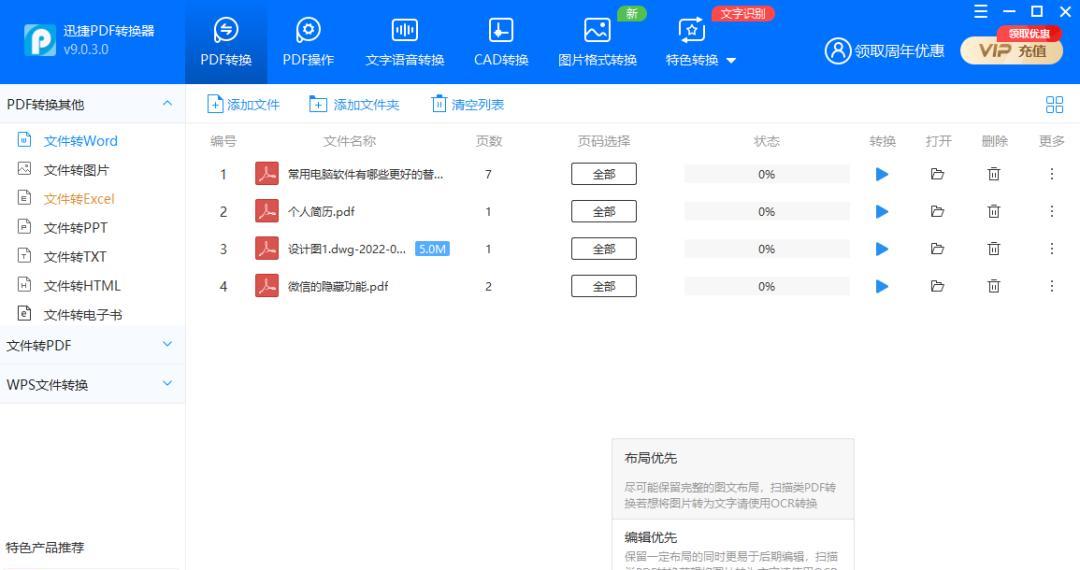Image resolution: width=1080 pixels, height=570 pixels.
Task: Click PDF icon of 个人简历.pdf
Action: click(x=267, y=211)
